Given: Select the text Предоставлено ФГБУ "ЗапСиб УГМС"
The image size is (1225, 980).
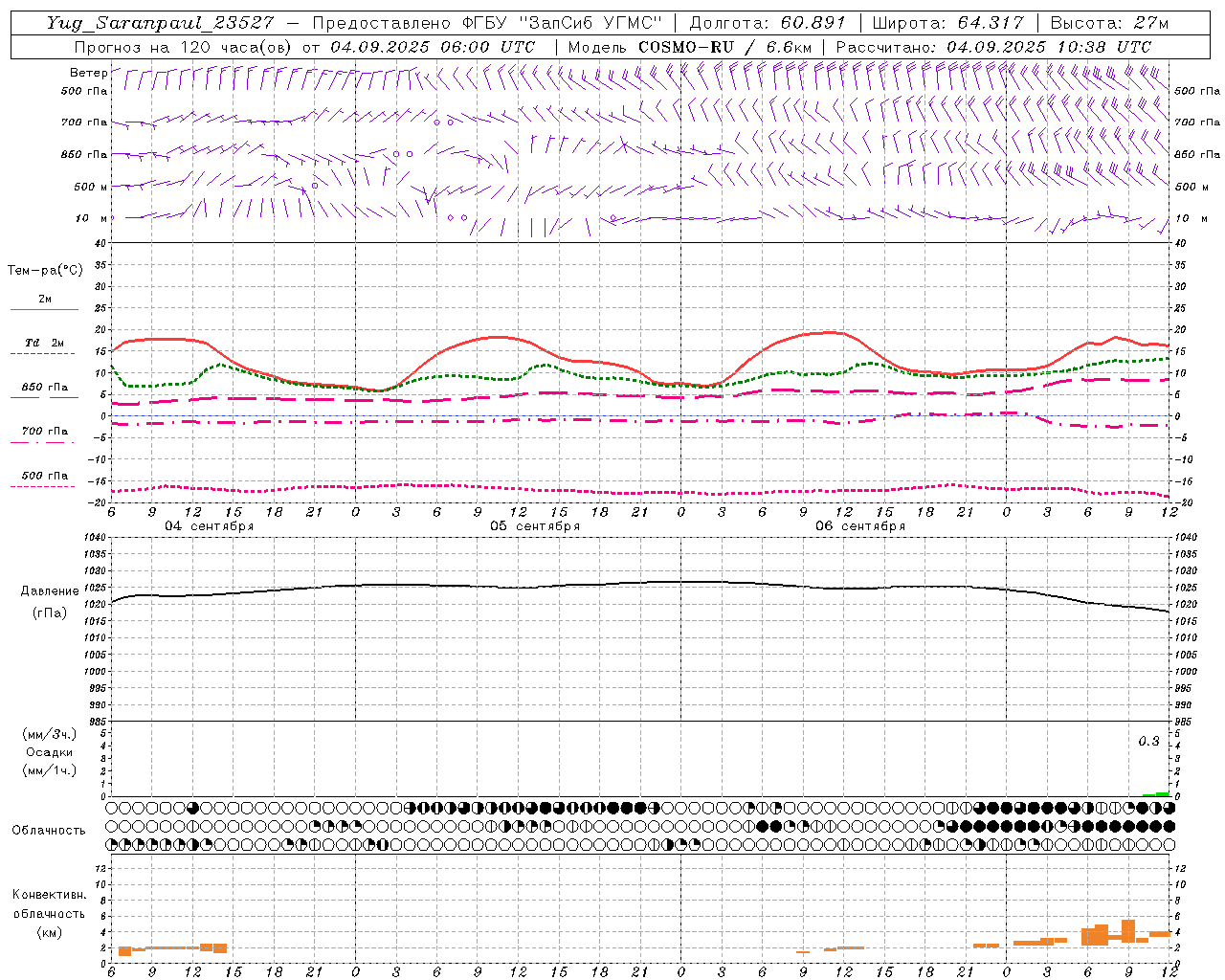Looking at the screenshot, I should tap(487, 23).
